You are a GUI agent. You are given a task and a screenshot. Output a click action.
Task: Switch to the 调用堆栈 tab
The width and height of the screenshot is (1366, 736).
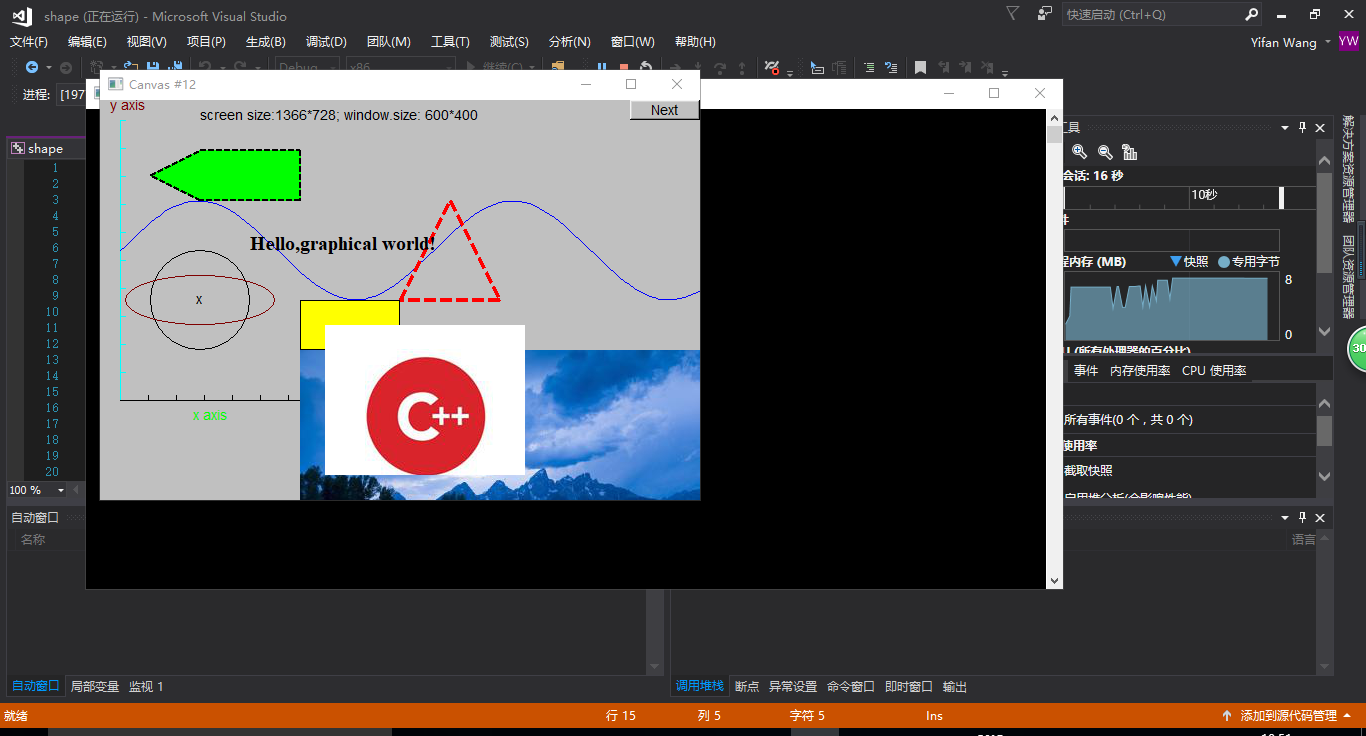point(700,686)
